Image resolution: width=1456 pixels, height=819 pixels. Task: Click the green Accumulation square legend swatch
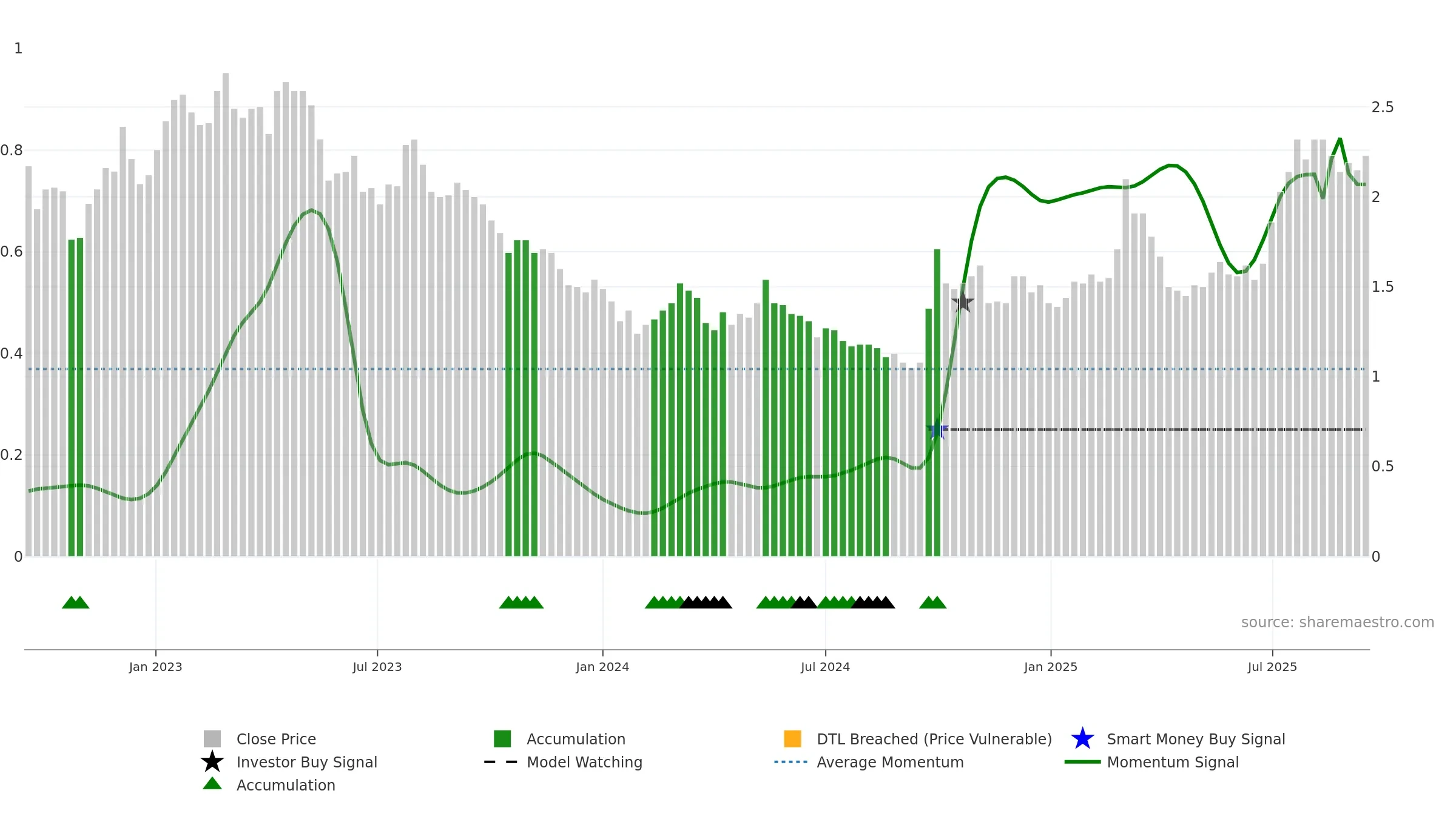pos(502,739)
